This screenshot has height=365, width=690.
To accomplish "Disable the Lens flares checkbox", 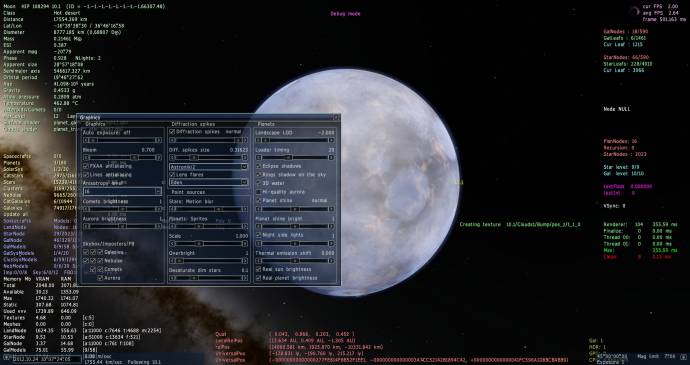I will (x=172, y=175).
